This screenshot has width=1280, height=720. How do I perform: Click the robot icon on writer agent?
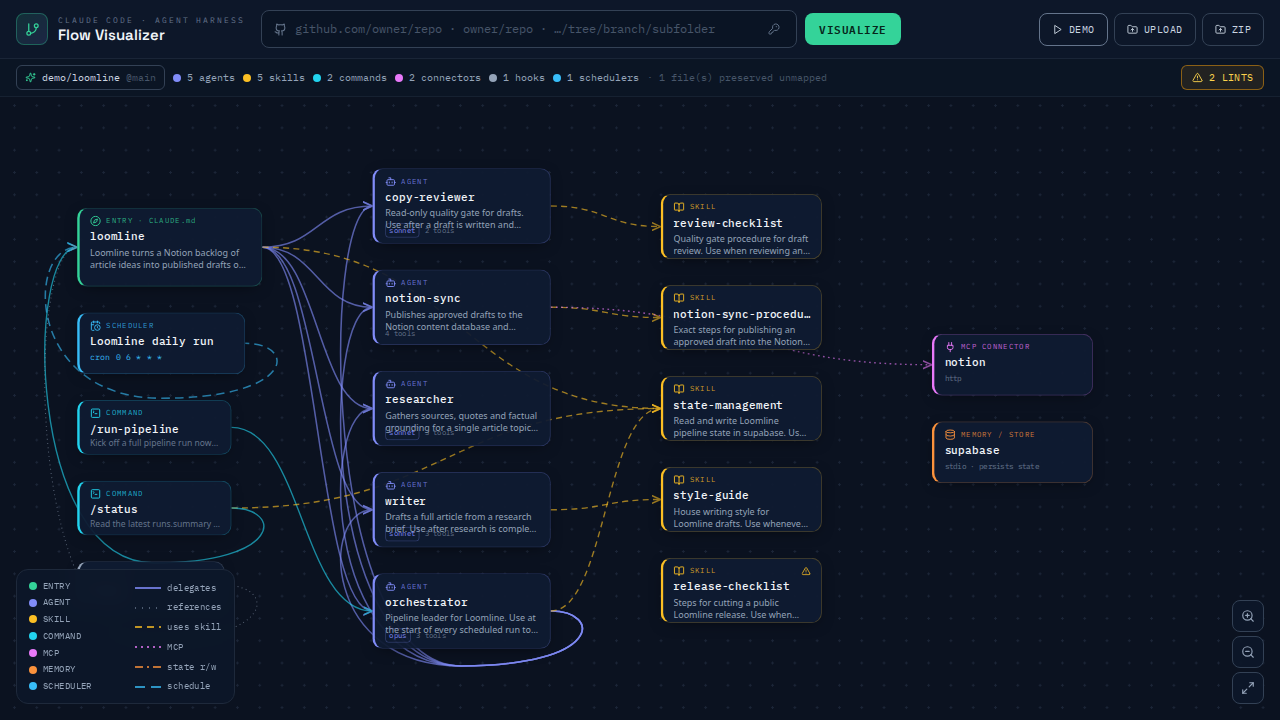coord(391,485)
